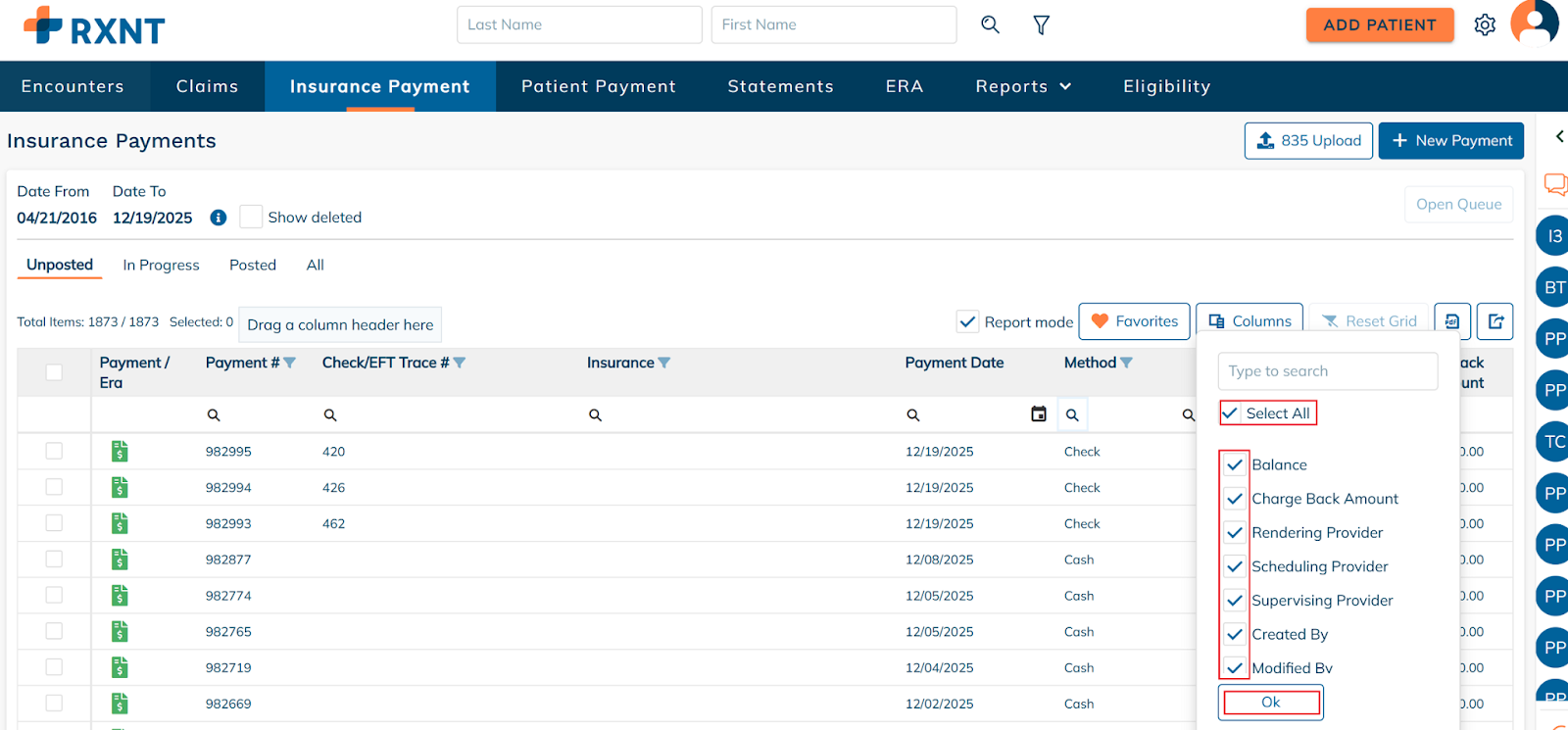Image resolution: width=1568 pixels, height=730 pixels.
Task: Click the user profile avatar
Action: (1535, 23)
